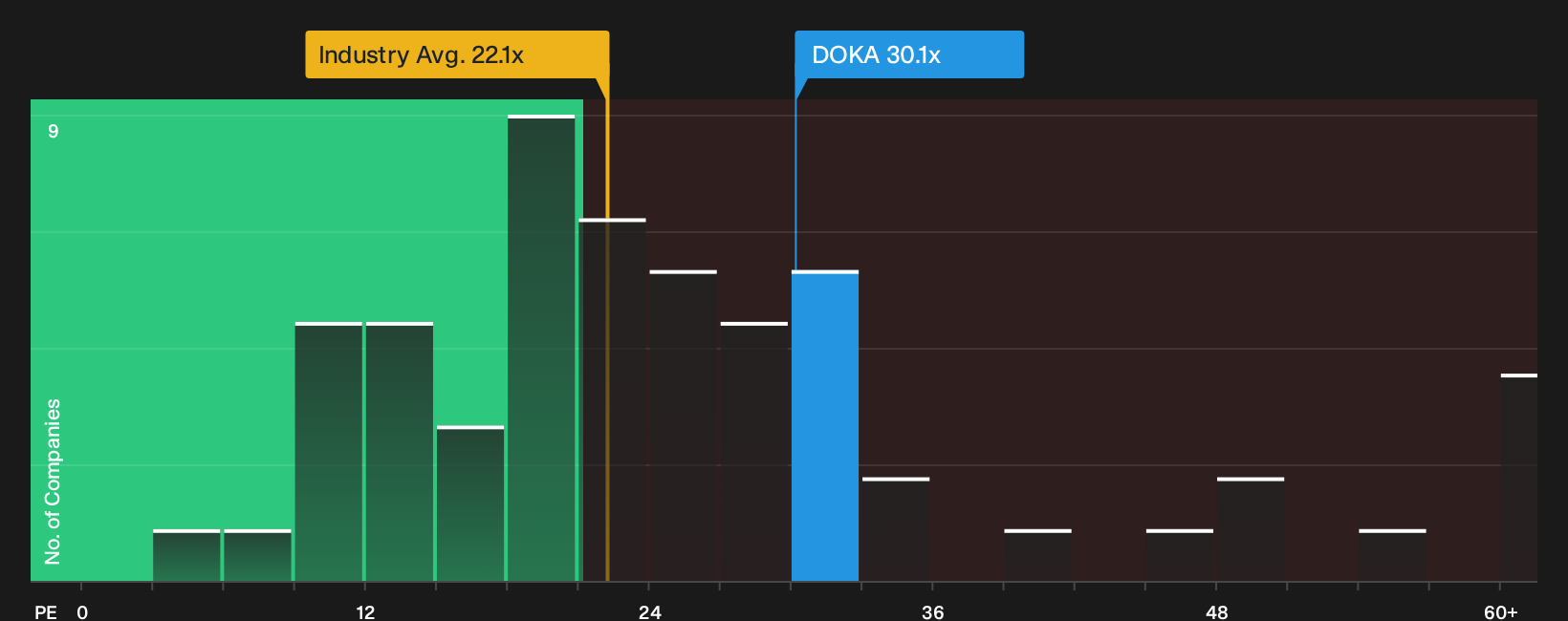The height and width of the screenshot is (621, 1568).
Task: Click the yellow industry average vertical line
Action: (x=607, y=330)
